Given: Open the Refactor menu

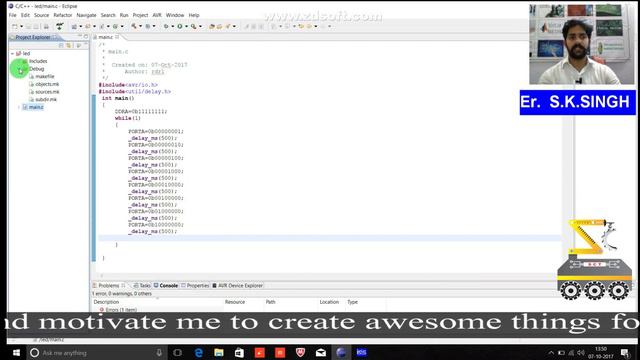Looking at the screenshot, I should tap(62, 15).
